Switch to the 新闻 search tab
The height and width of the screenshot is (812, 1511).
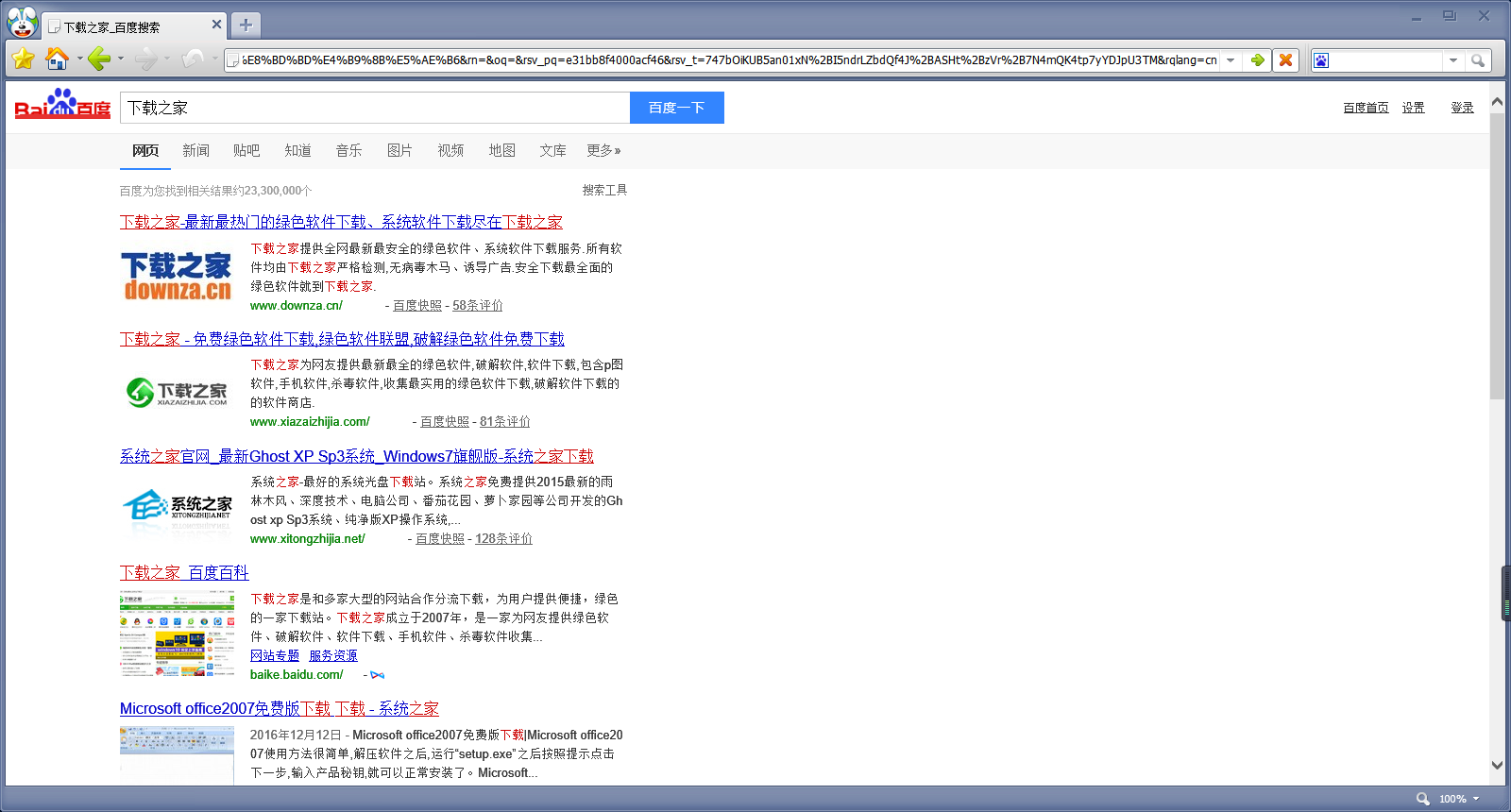point(195,150)
